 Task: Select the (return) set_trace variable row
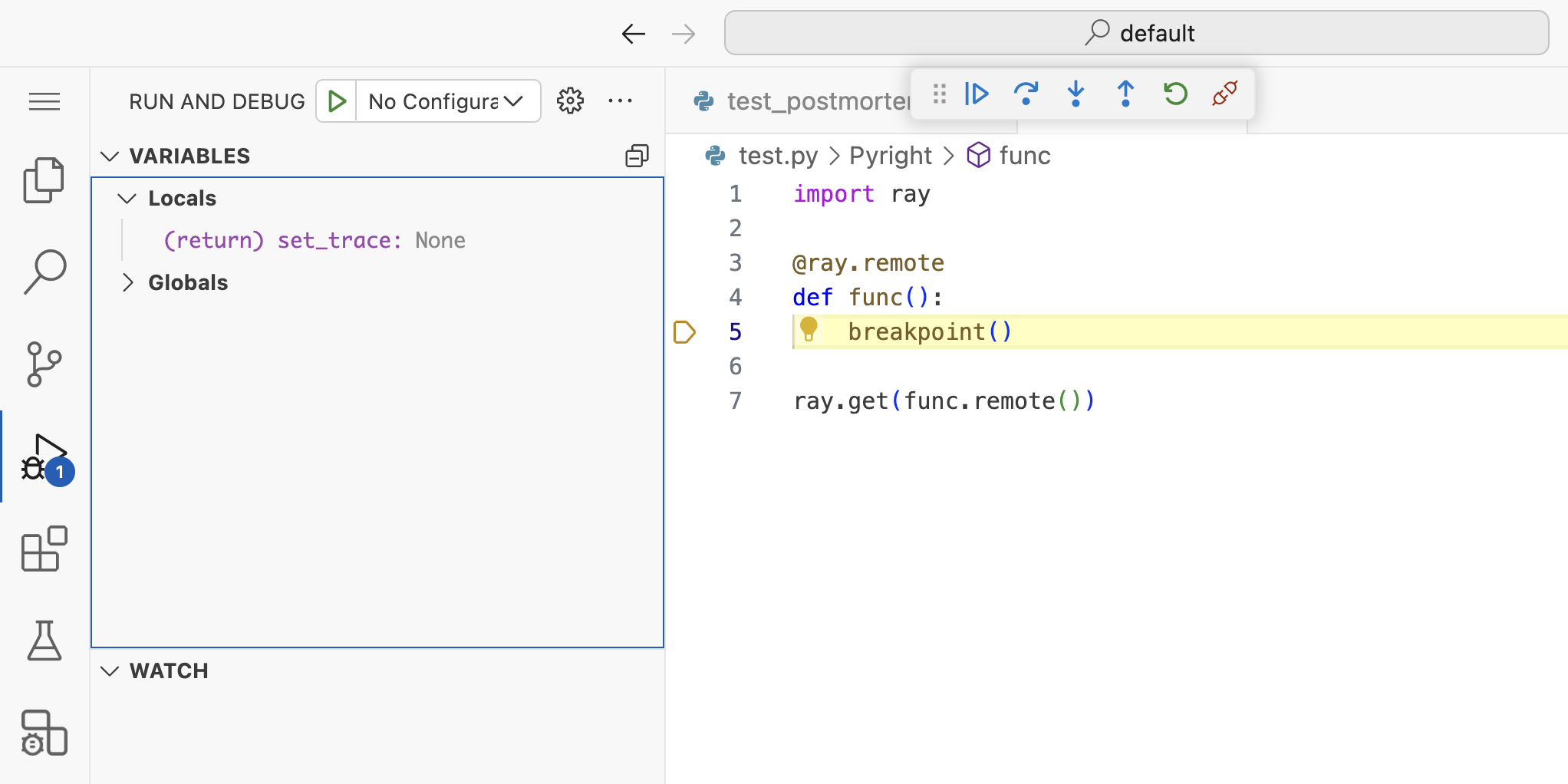point(377,241)
